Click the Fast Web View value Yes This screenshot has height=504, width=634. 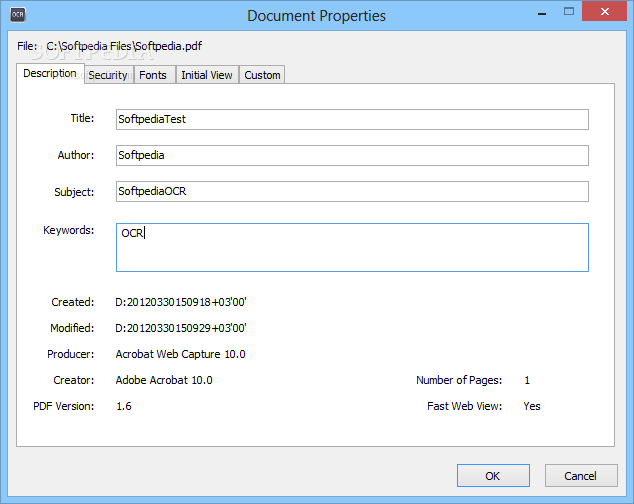click(x=532, y=406)
